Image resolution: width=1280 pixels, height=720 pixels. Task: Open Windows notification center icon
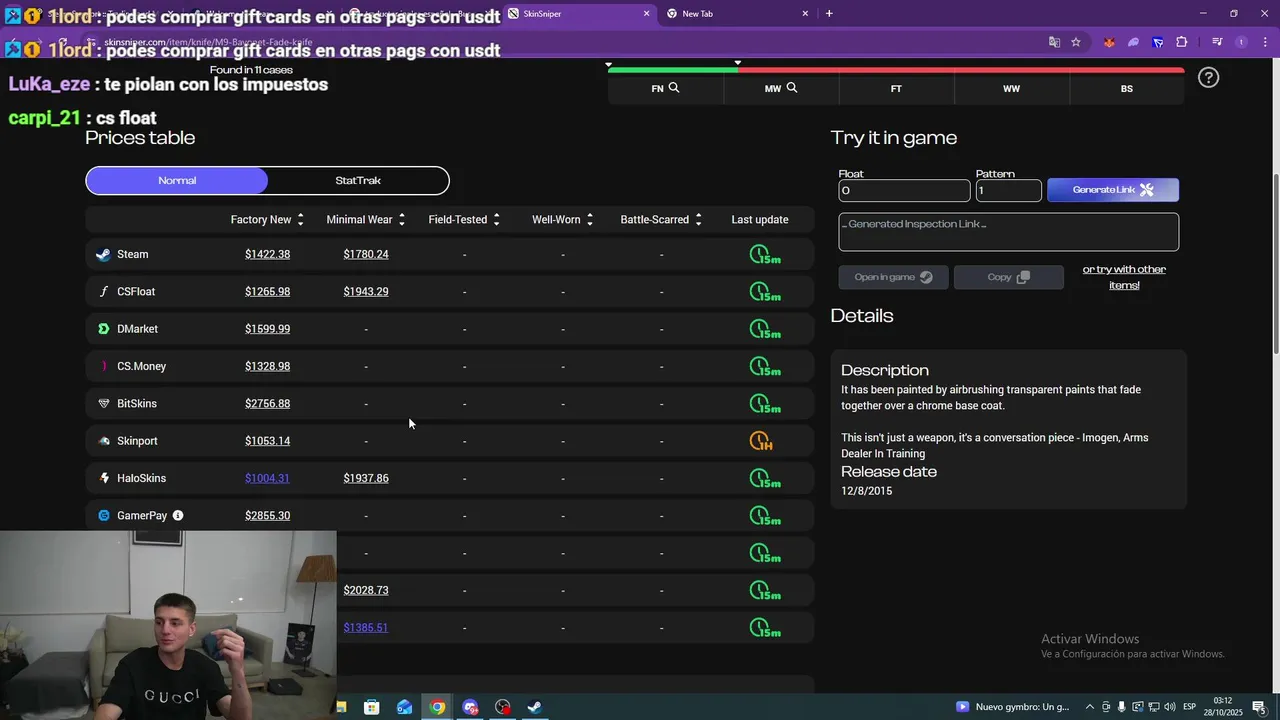(x=1259, y=707)
